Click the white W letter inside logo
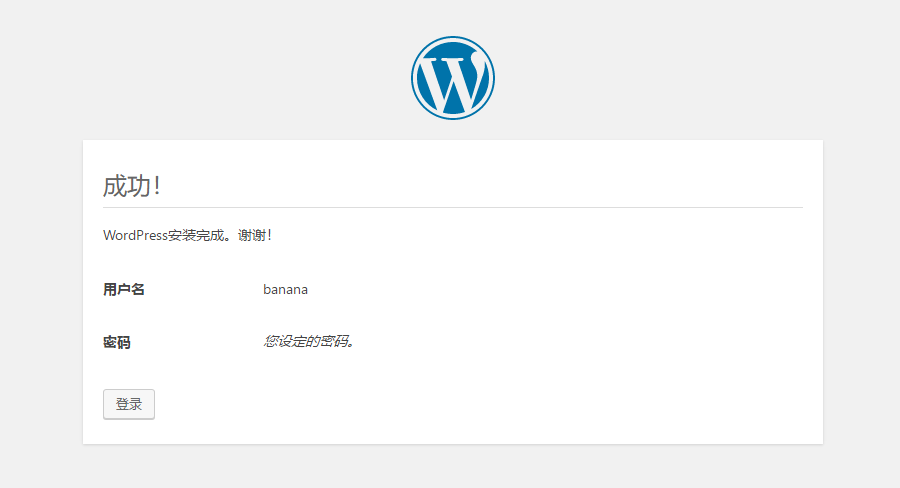 (452, 82)
